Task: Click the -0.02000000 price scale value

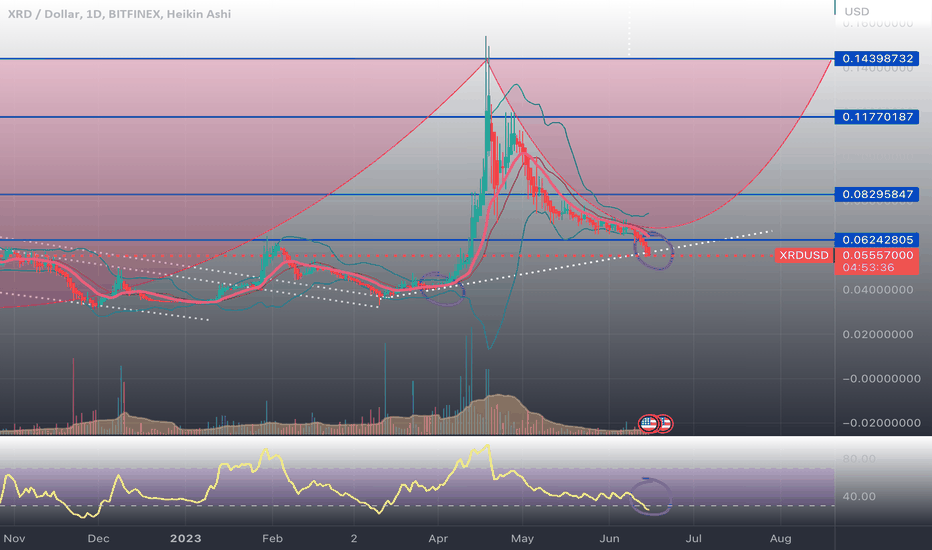Action: pyautogui.click(x=881, y=423)
